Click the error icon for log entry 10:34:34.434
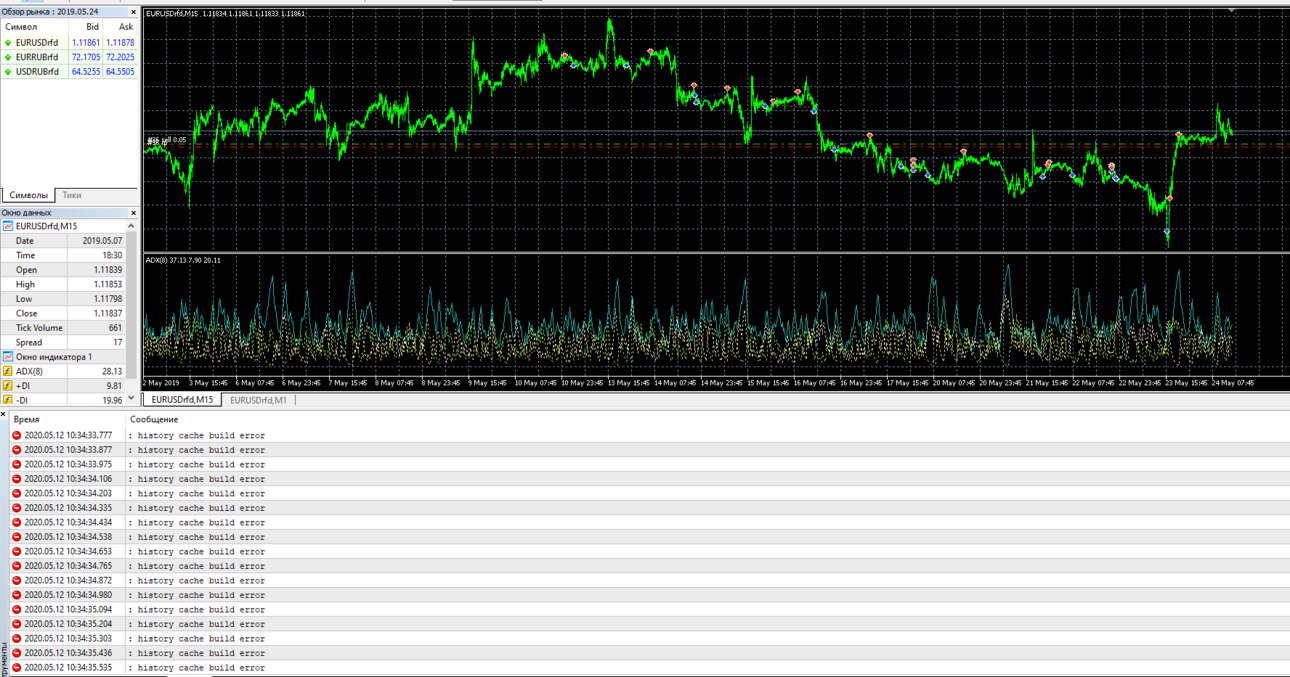This screenshot has height=677, width=1290. 17,523
